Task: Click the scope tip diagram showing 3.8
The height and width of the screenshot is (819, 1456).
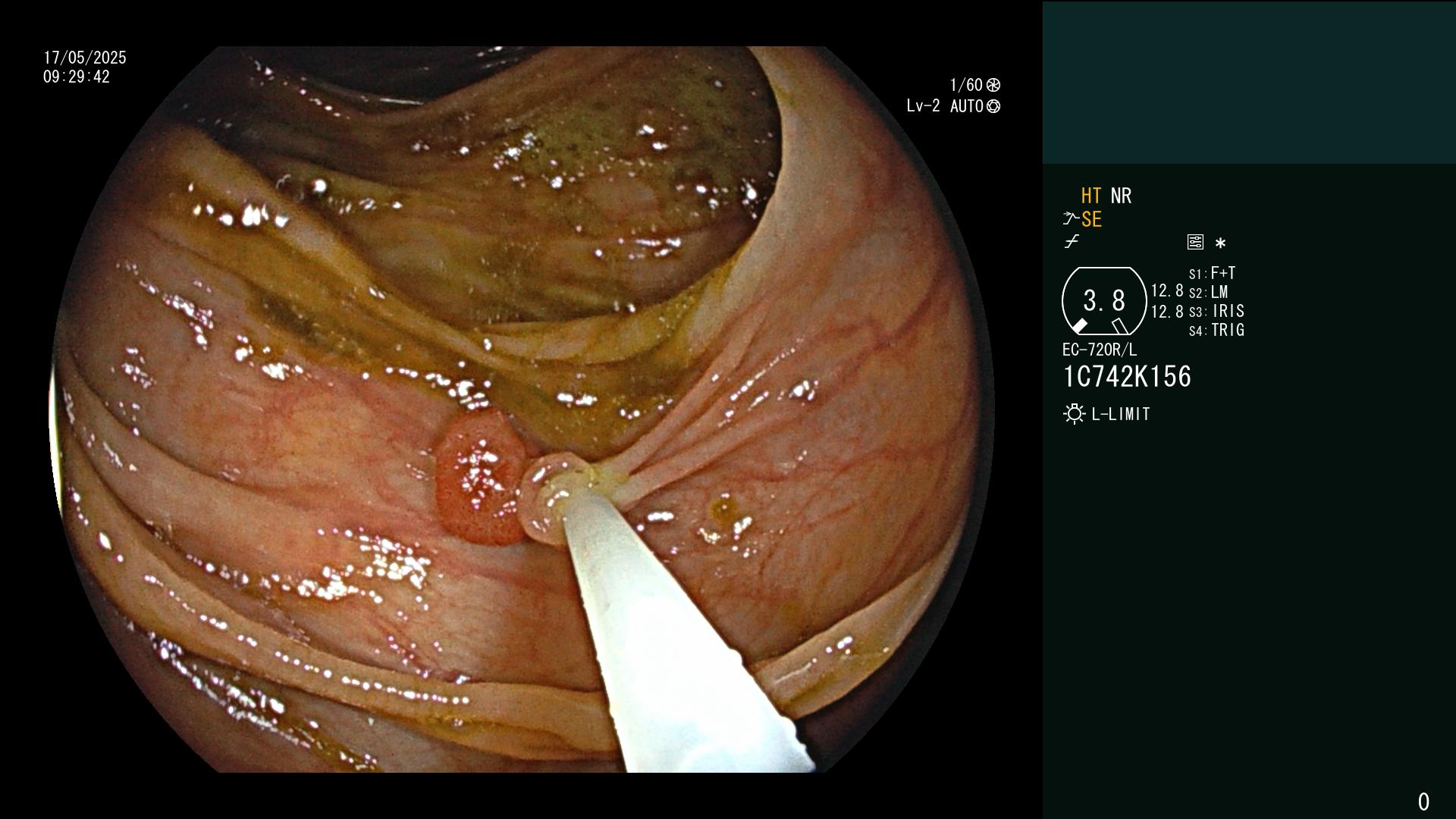Action: (x=1104, y=301)
